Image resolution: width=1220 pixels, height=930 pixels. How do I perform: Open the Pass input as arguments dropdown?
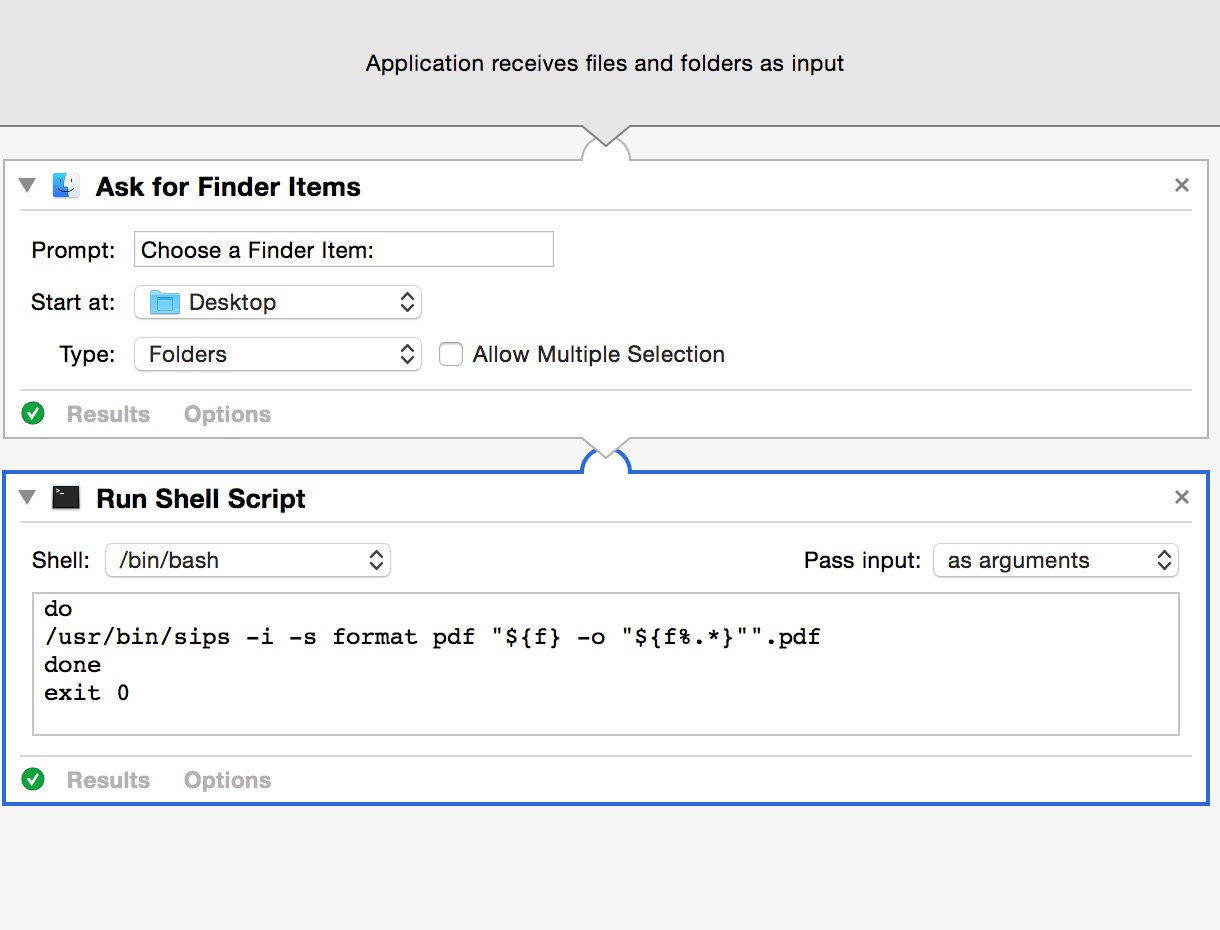(x=1056, y=560)
